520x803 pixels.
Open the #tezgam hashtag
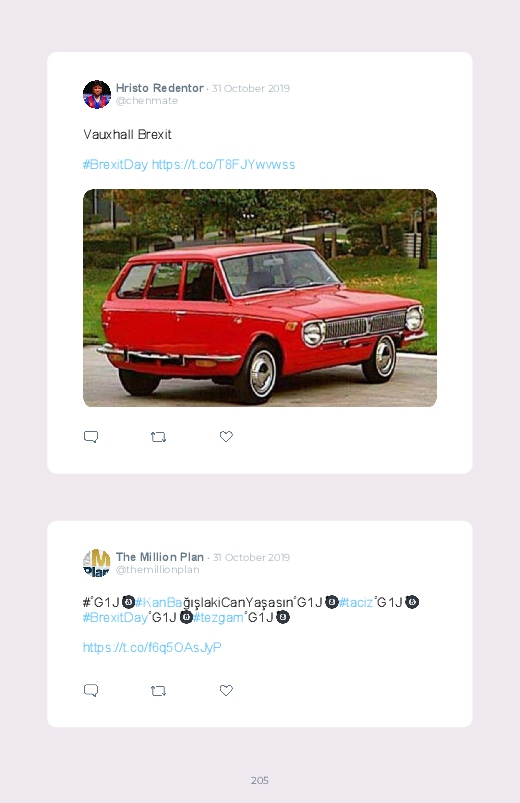point(218,618)
